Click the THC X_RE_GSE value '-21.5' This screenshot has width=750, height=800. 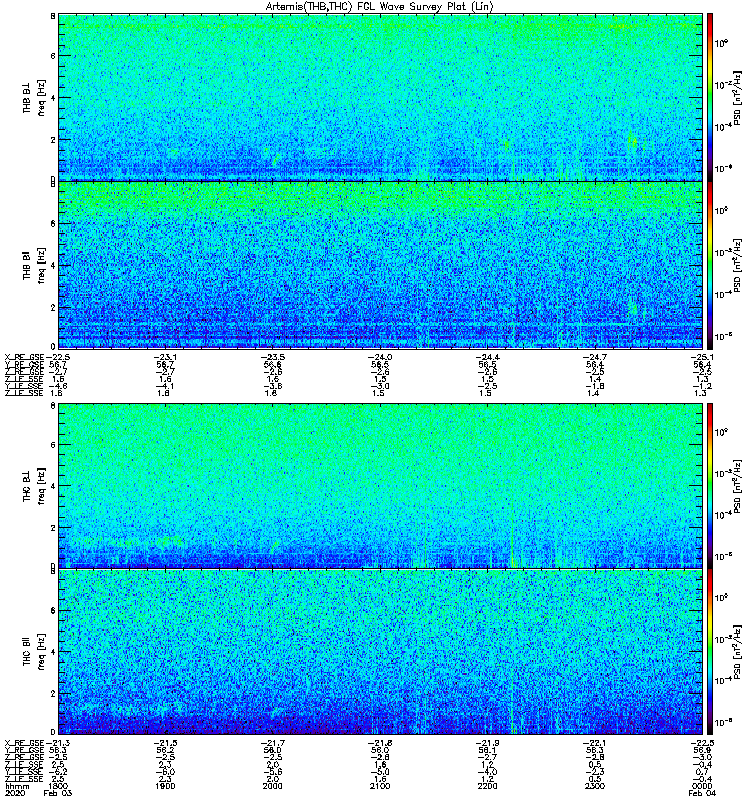(x=165, y=743)
